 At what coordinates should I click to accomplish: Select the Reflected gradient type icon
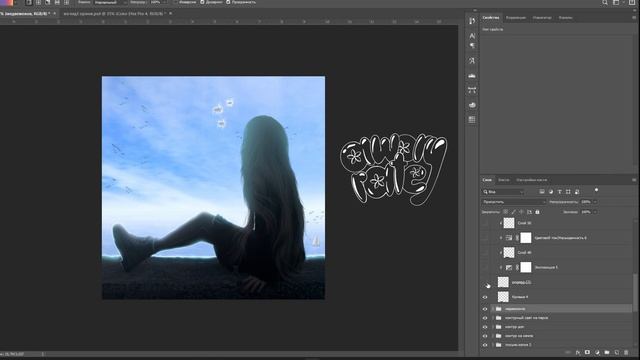[57, 2]
